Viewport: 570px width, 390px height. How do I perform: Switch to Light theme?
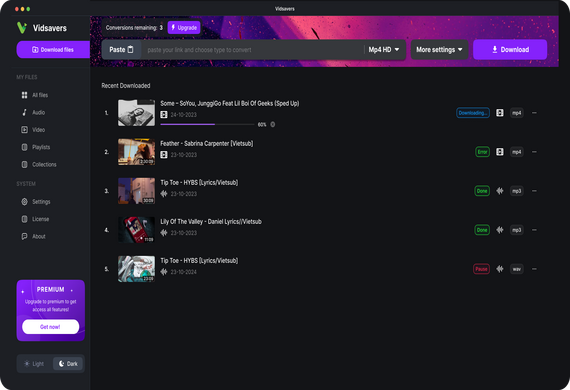coord(34,363)
